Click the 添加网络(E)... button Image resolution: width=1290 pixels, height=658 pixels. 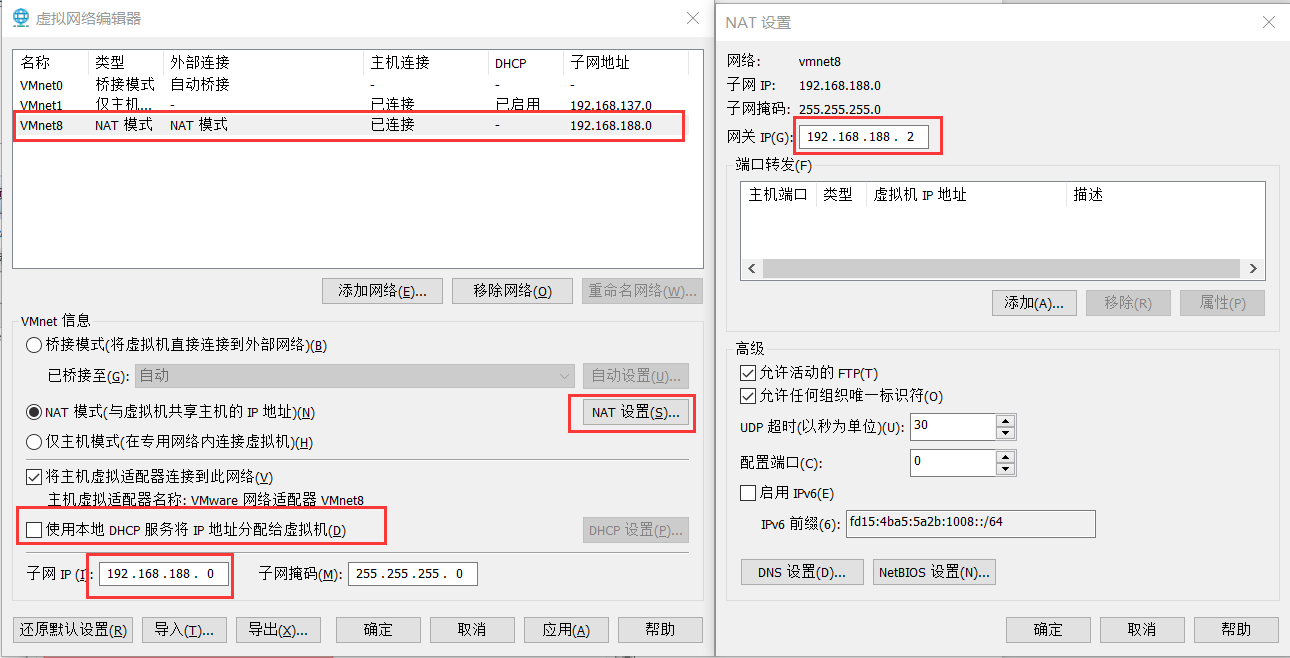382,291
